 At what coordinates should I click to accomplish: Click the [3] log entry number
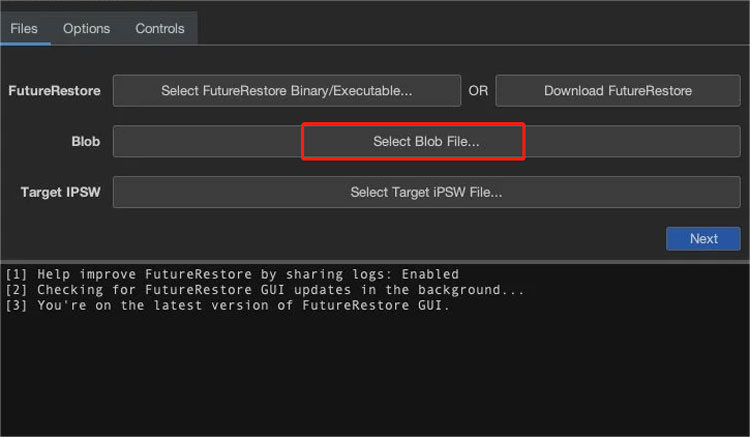tap(16, 306)
